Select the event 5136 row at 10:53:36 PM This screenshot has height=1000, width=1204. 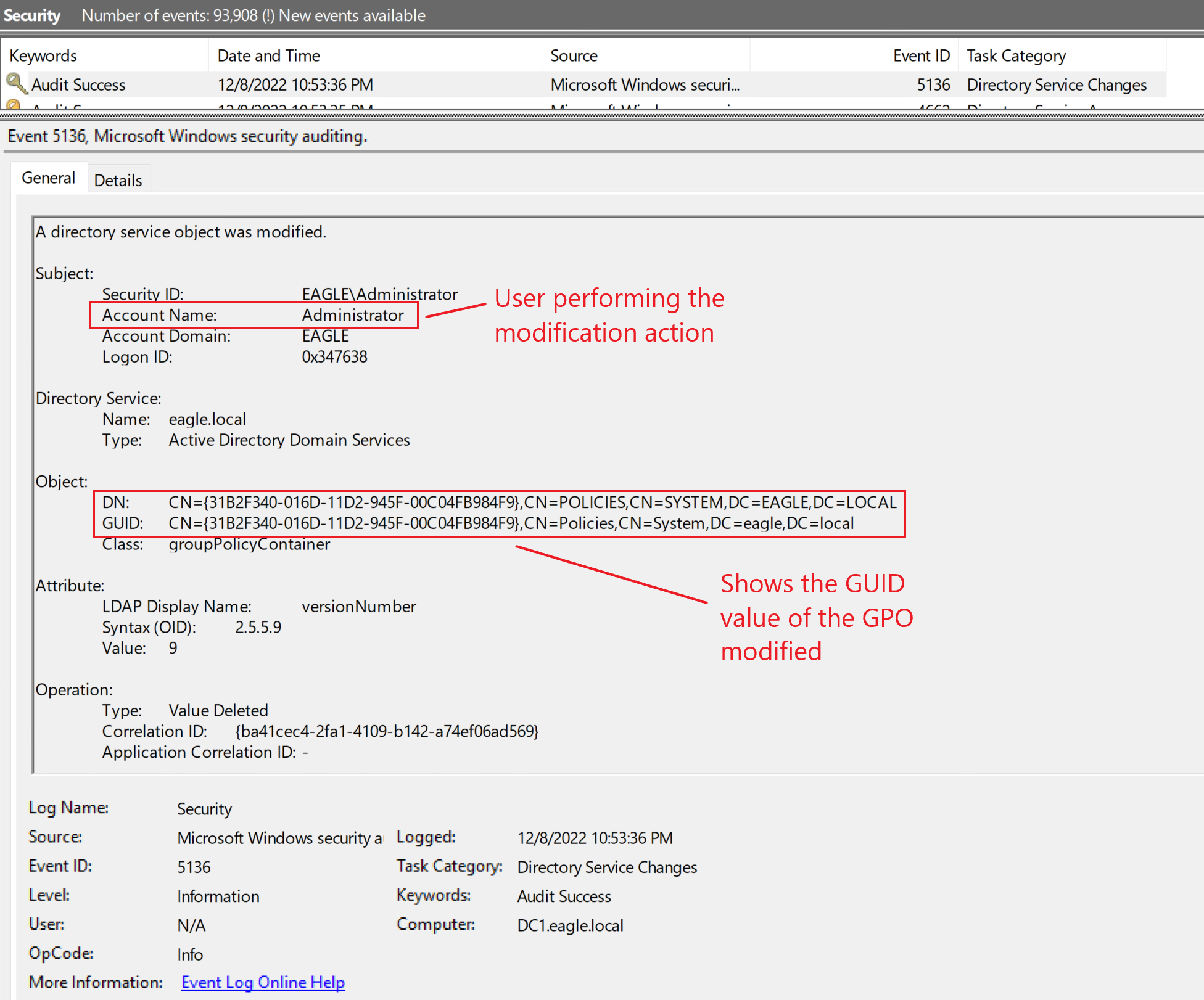[295, 84]
